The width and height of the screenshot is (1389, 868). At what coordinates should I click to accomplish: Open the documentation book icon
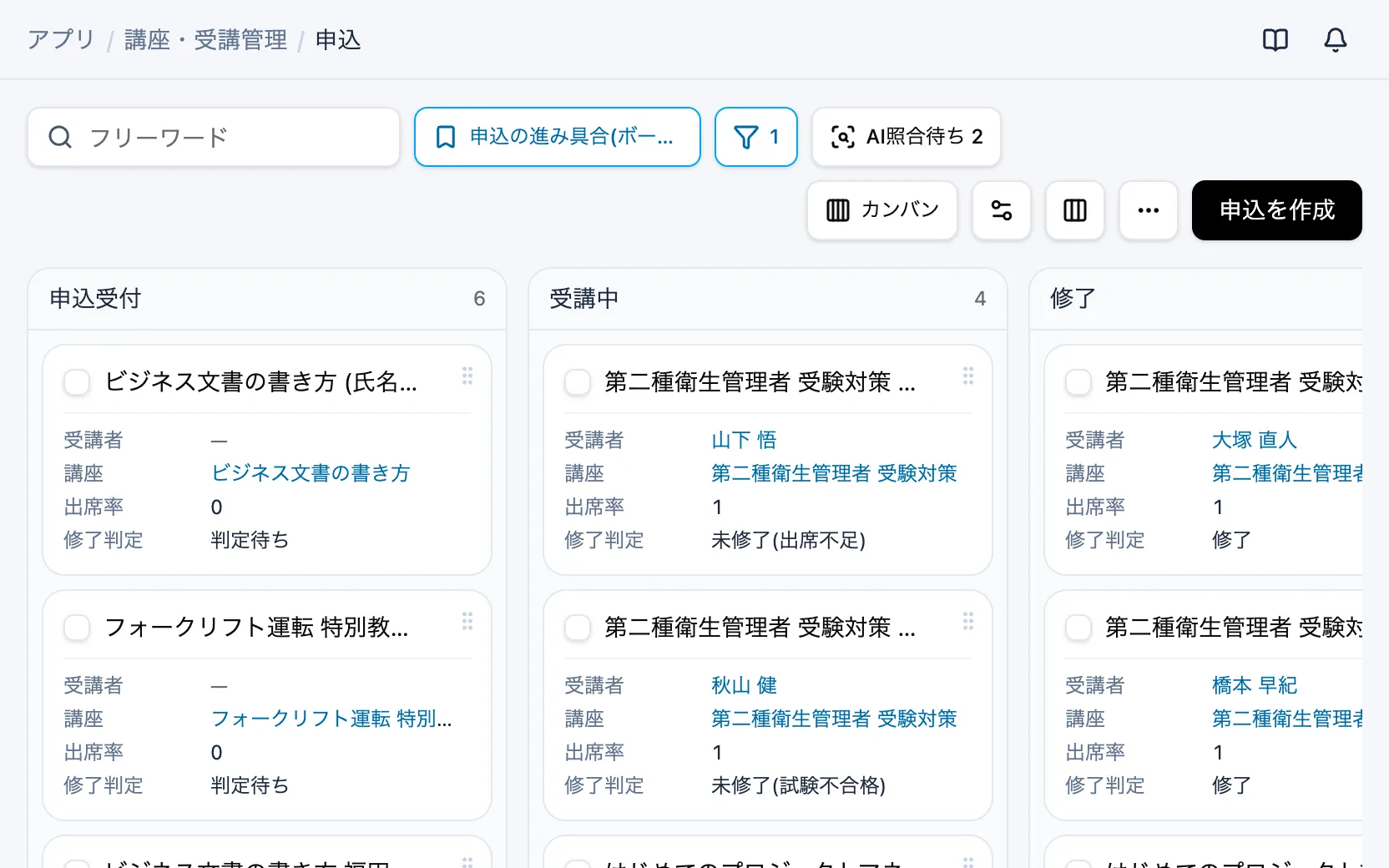click(x=1275, y=40)
